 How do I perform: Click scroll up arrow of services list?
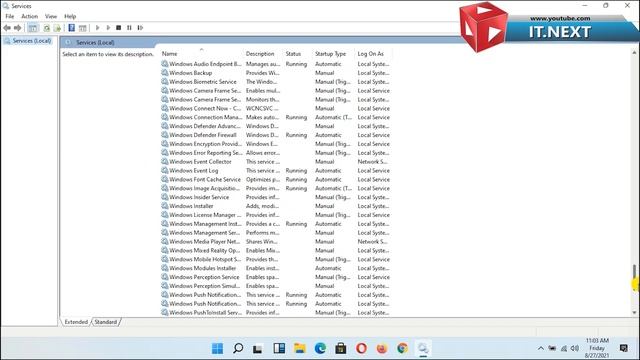[x=634, y=53]
